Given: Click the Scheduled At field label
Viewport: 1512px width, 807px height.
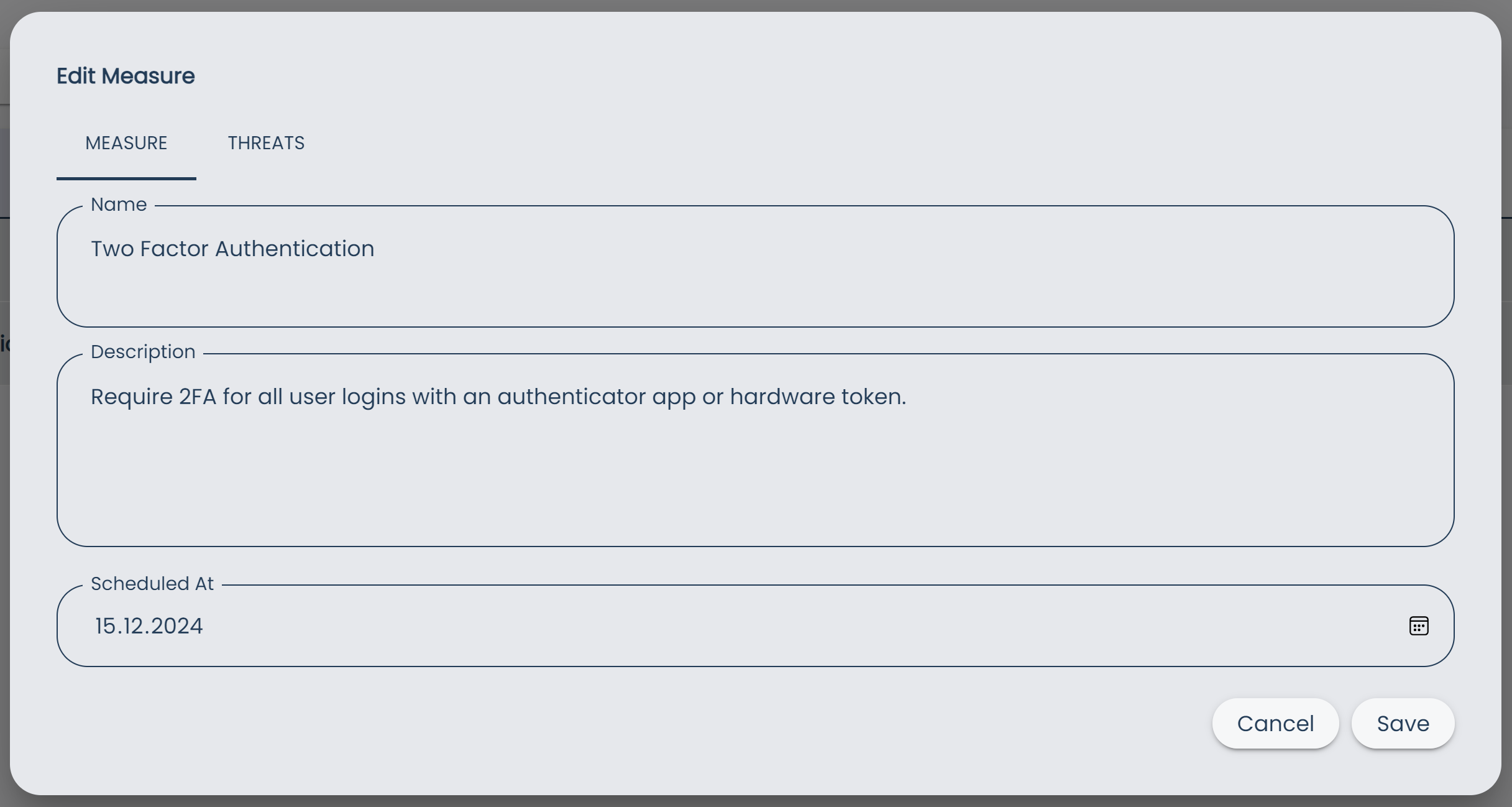Looking at the screenshot, I should click(152, 583).
